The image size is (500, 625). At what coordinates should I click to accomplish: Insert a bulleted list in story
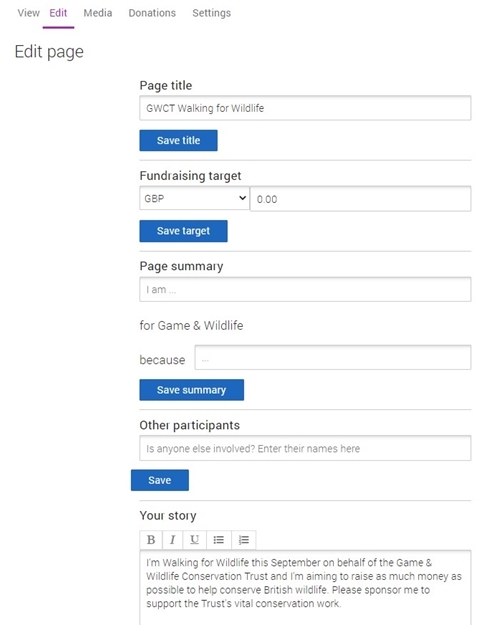[x=219, y=540]
